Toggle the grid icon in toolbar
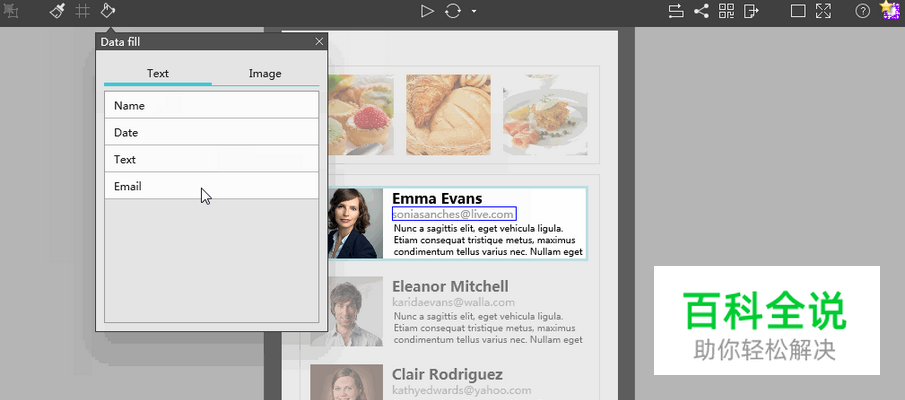 83,11
